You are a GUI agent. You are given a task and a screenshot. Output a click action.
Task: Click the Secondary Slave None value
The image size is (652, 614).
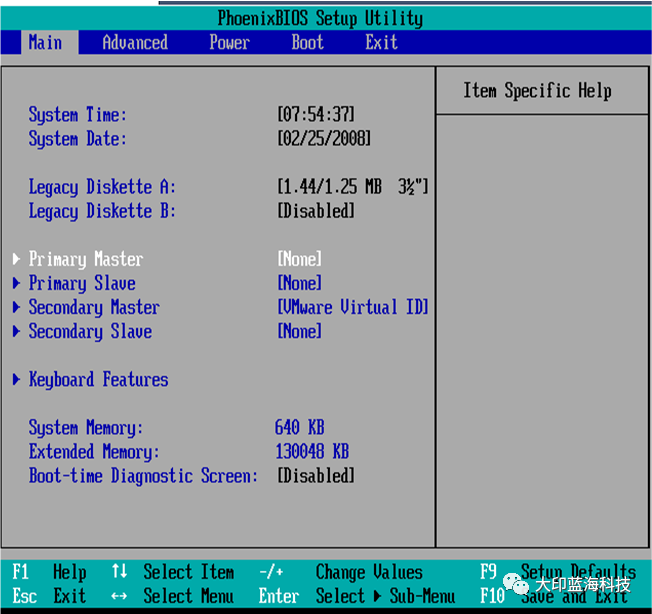tap(299, 331)
